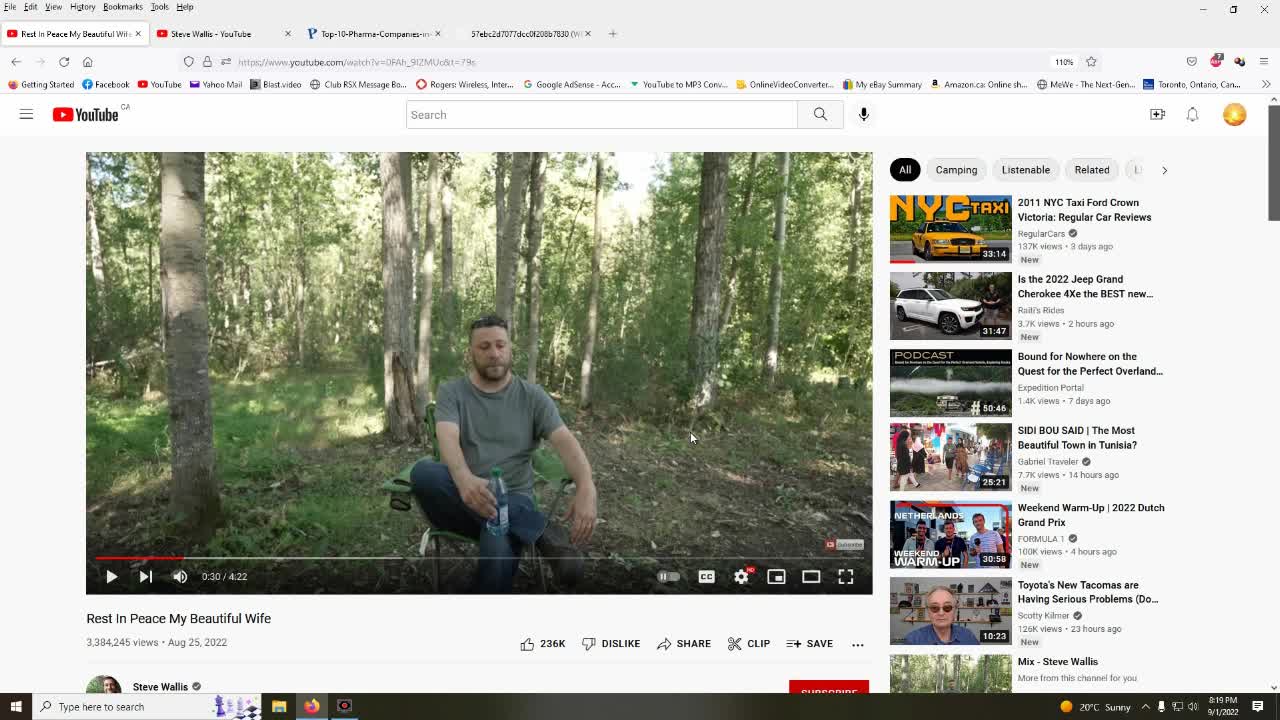Bookmark this page with the star

pyautogui.click(x=1091, y=62)
